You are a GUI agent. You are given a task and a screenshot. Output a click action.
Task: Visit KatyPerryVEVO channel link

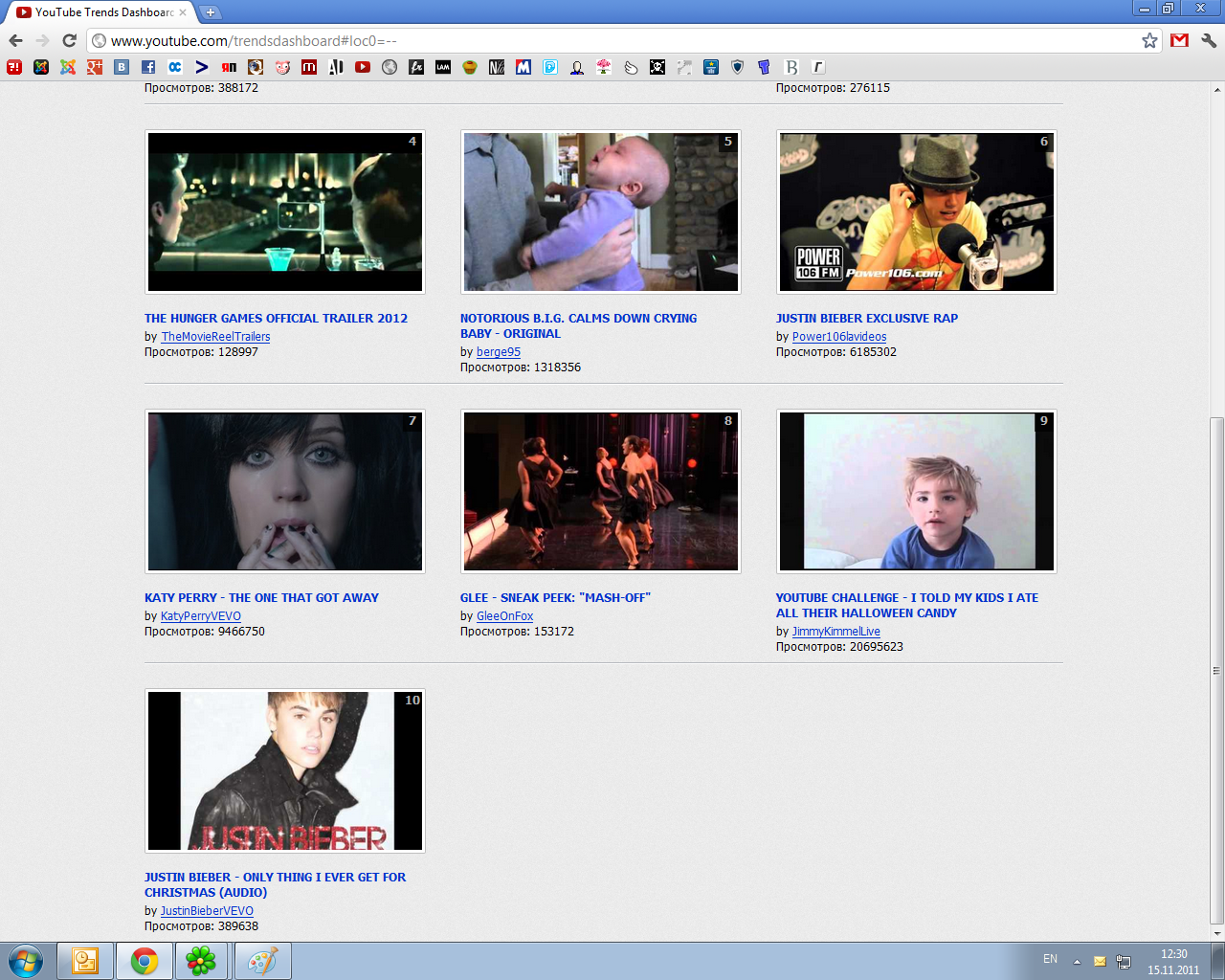[x=201, y=616]
